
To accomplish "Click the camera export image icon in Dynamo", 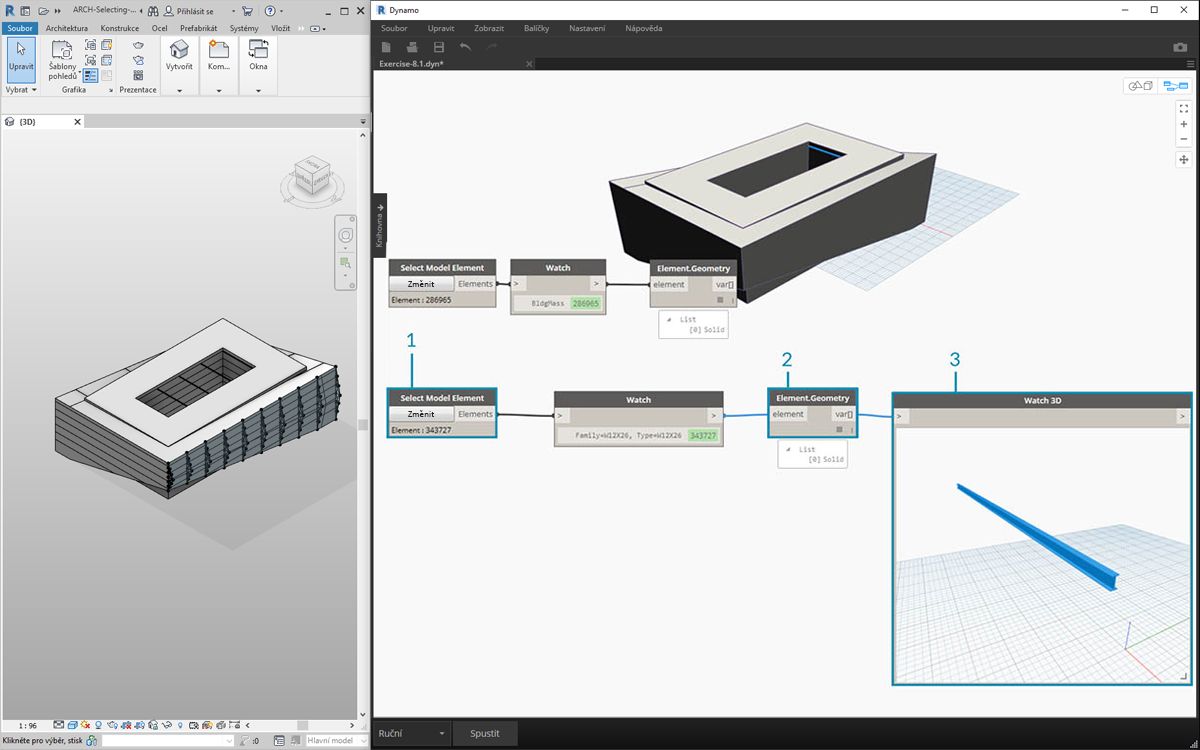I will (x=1180, y=47).
